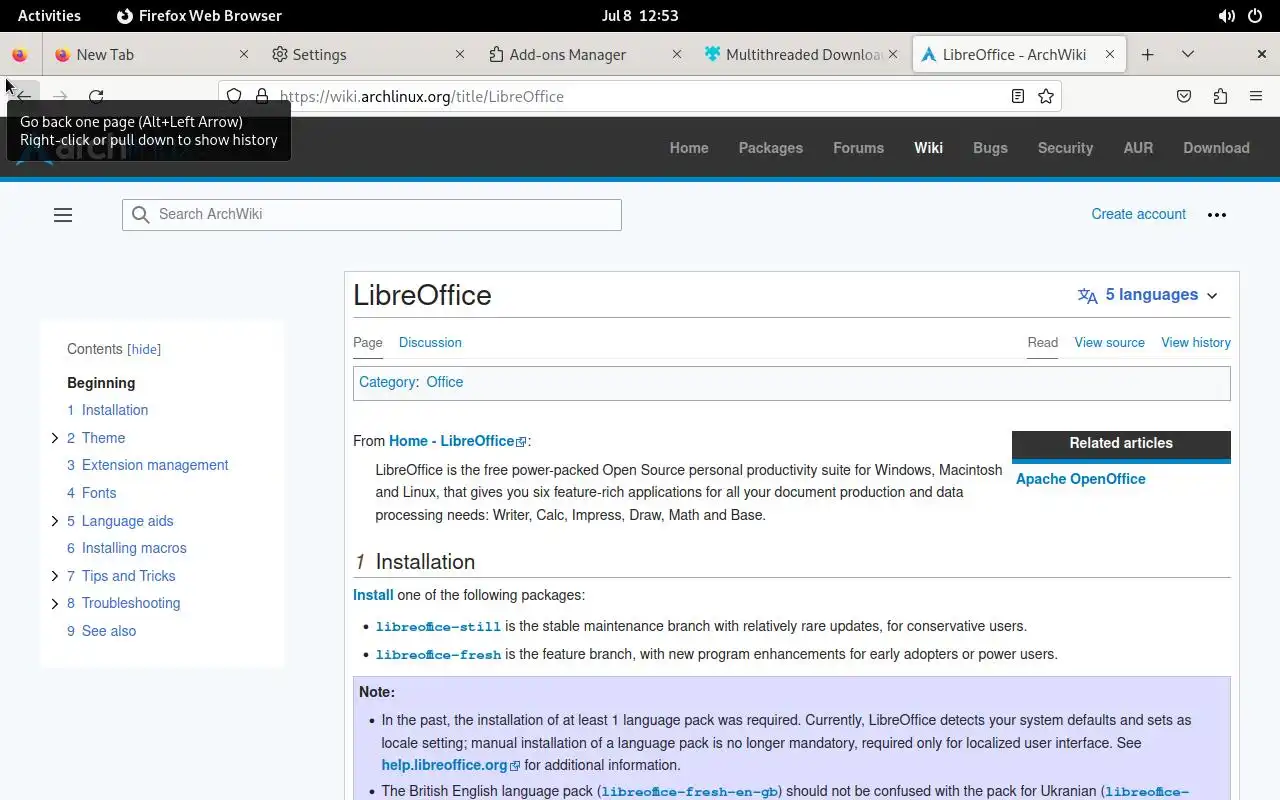Click the forward navigation arrow
The image size is (1280, 800).
(x=60, y=96)
